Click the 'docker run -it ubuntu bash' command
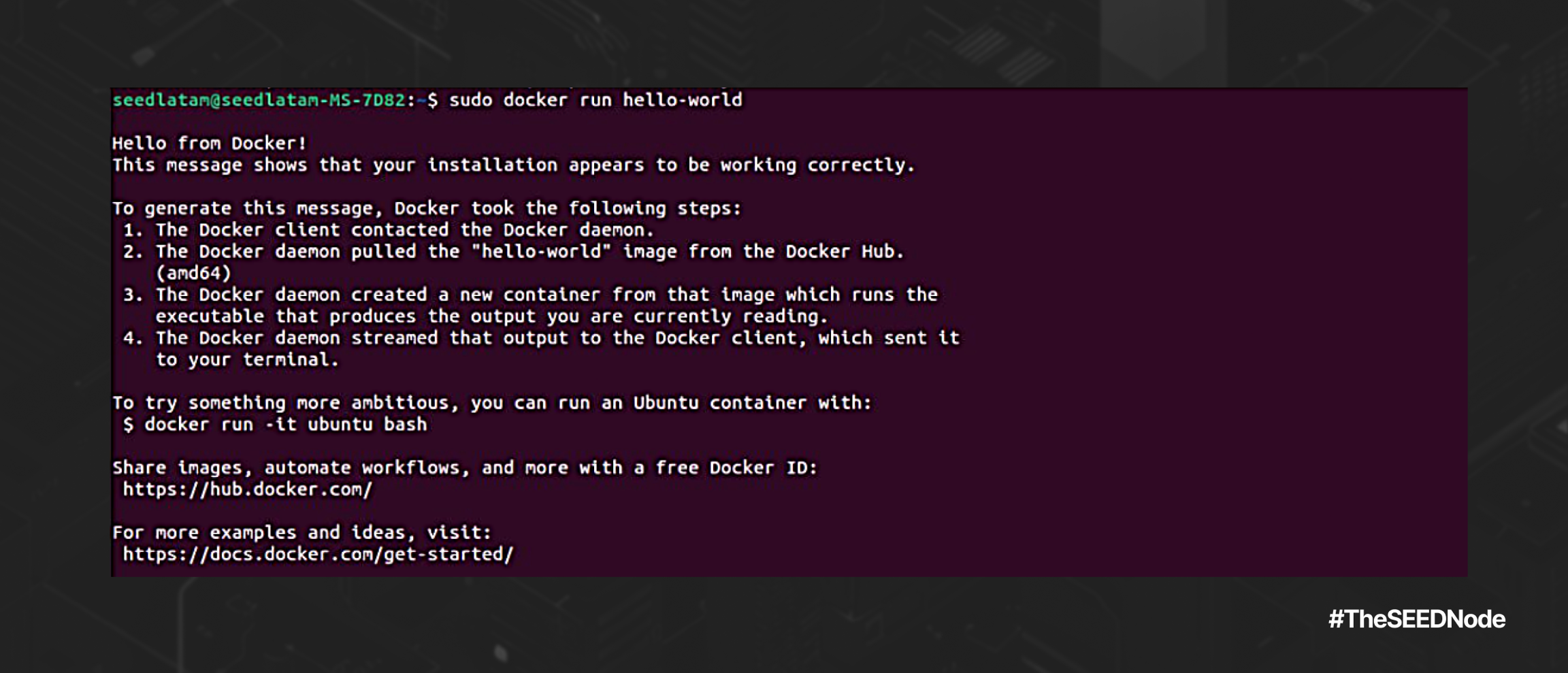The image size is (1568, 673). point(286,425)
